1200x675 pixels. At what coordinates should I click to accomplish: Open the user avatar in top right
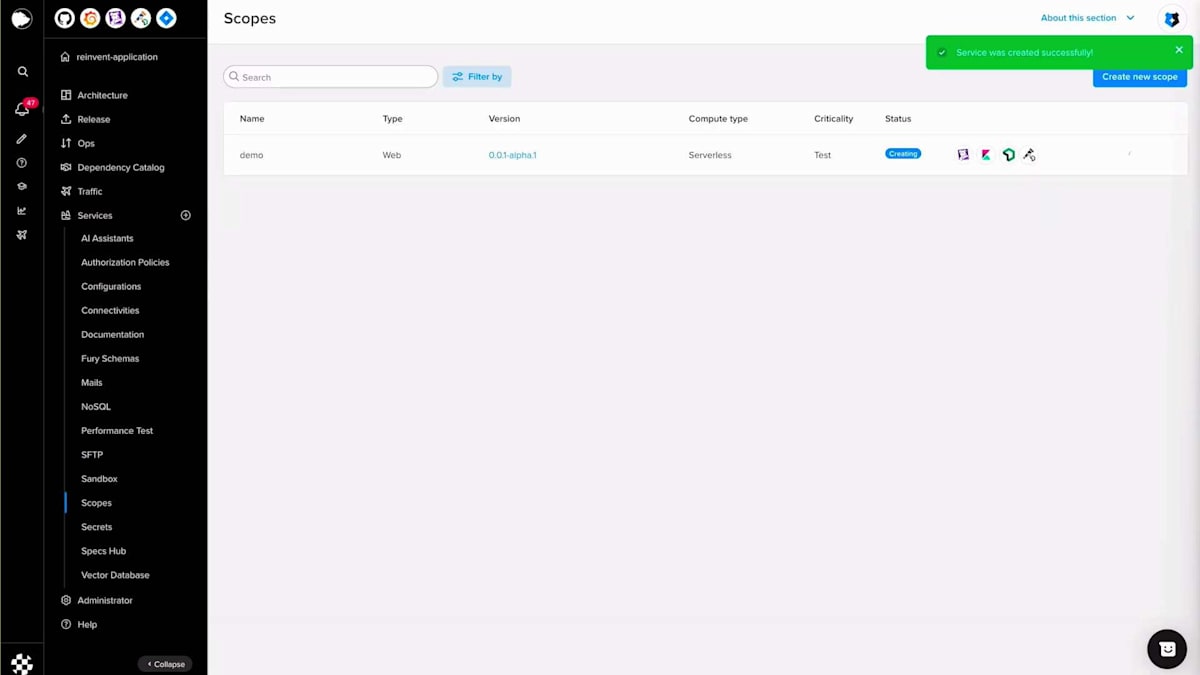(x=1171, y=18)
